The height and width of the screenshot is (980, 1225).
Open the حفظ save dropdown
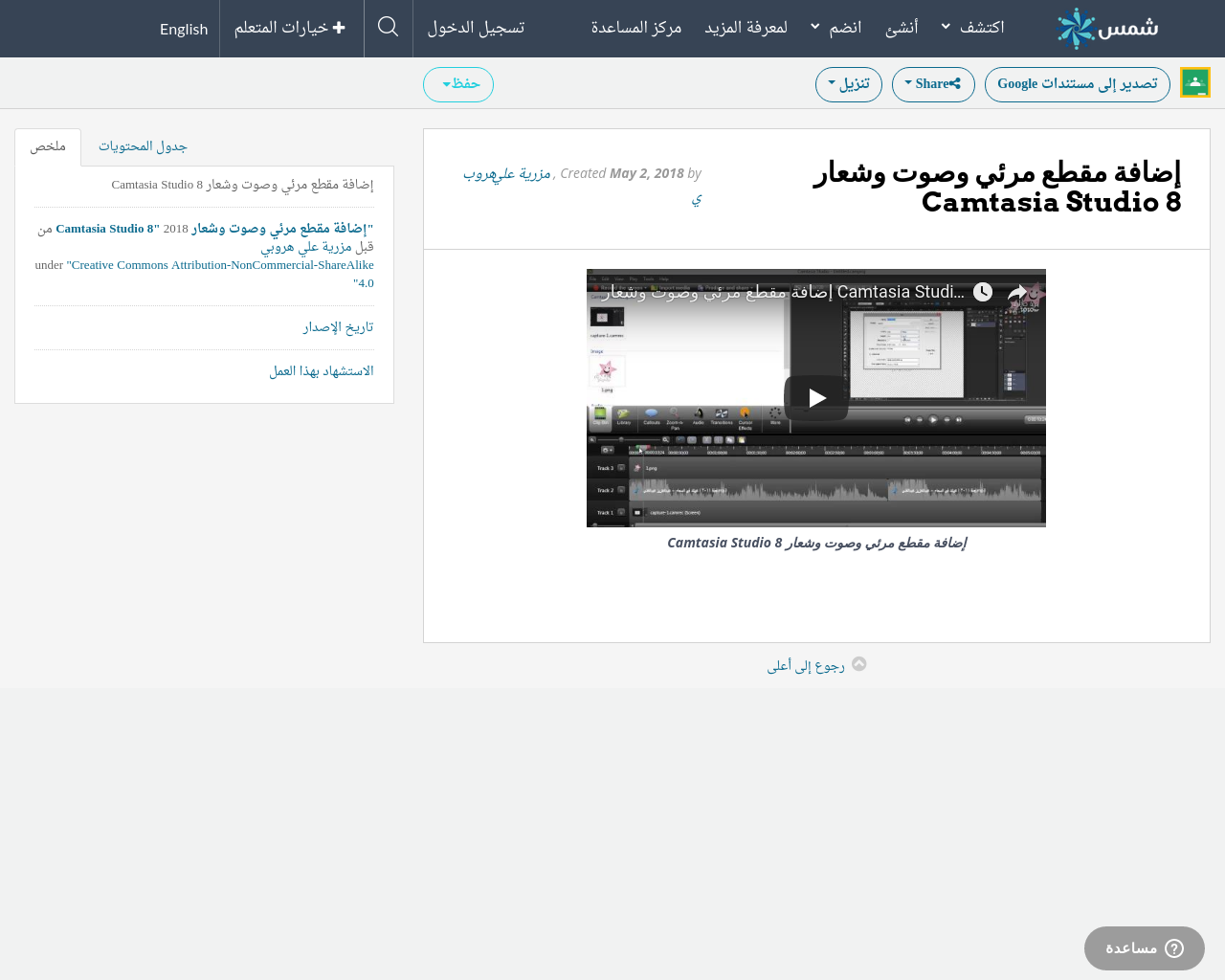[458, 84]
